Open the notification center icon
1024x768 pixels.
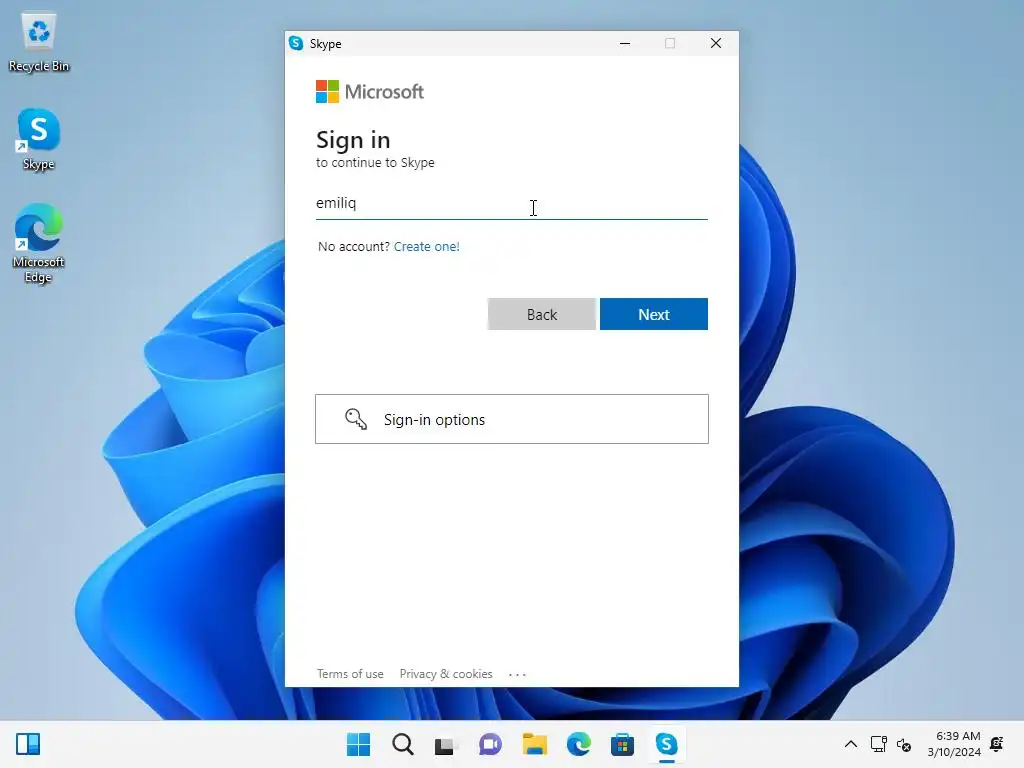[x=997, y=744]
